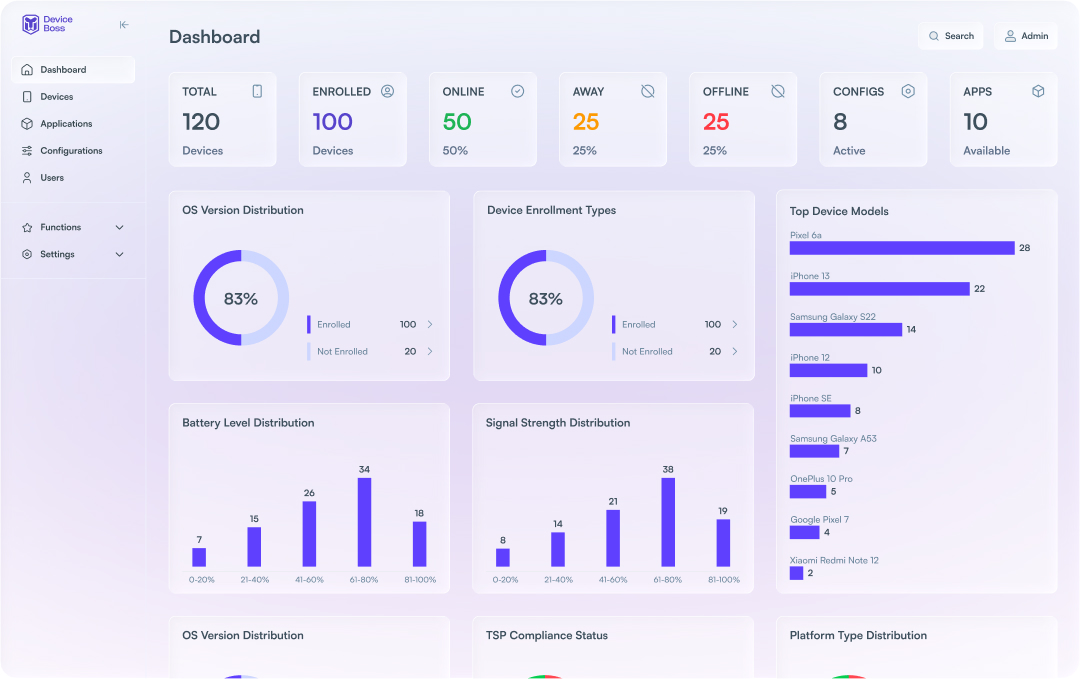1080x679 pixels.
Task: Click the Top Device Models heading
Action: (x=839, y=211)
